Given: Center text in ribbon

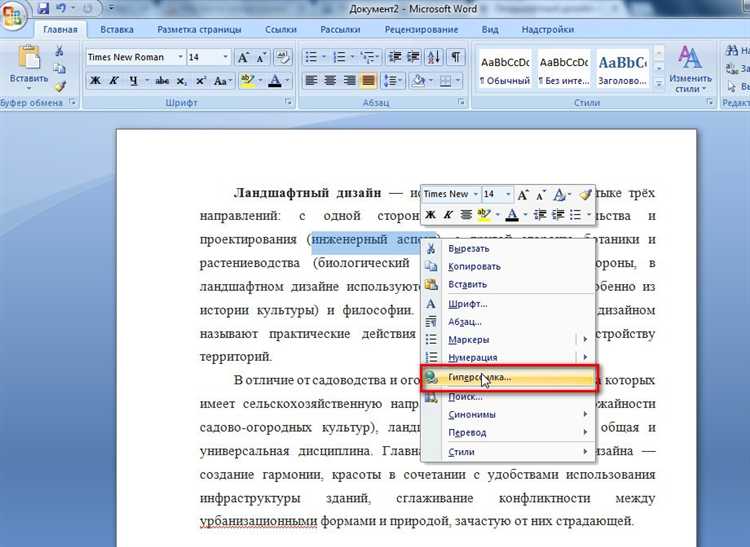Looking at the screenshot, I should tap(330, 80).
